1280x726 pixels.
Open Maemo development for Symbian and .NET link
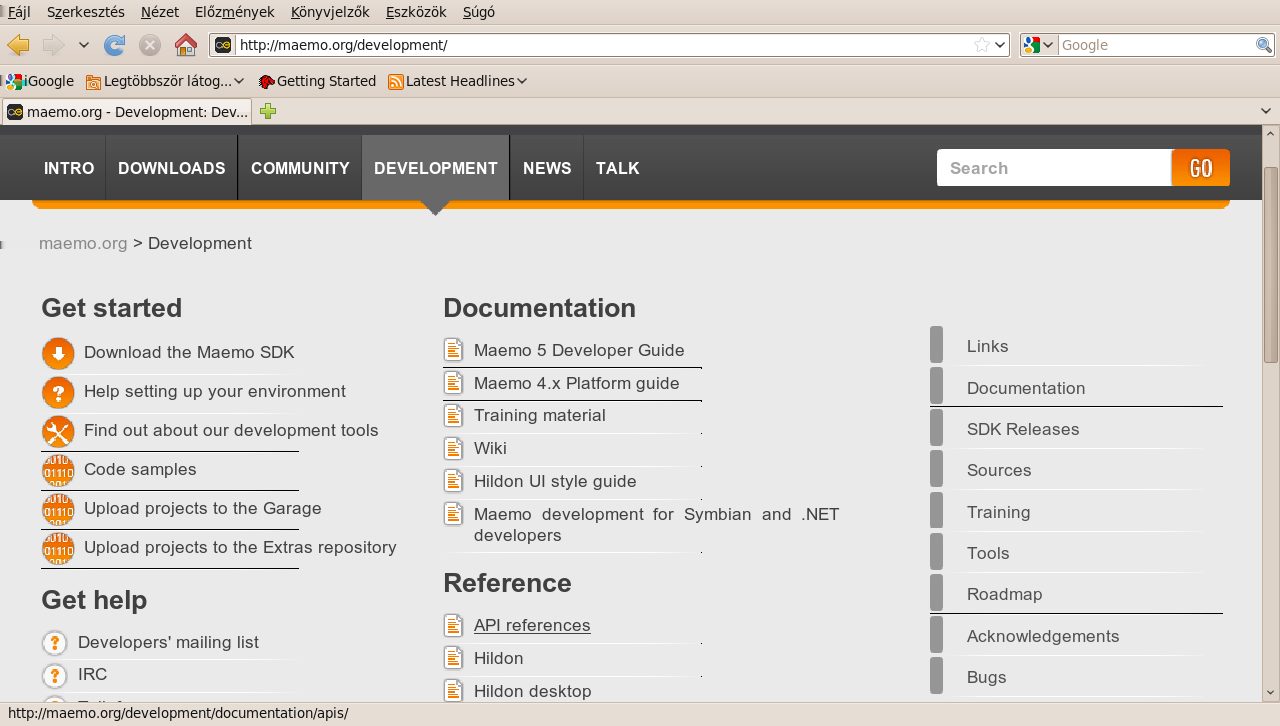point(656,525)
